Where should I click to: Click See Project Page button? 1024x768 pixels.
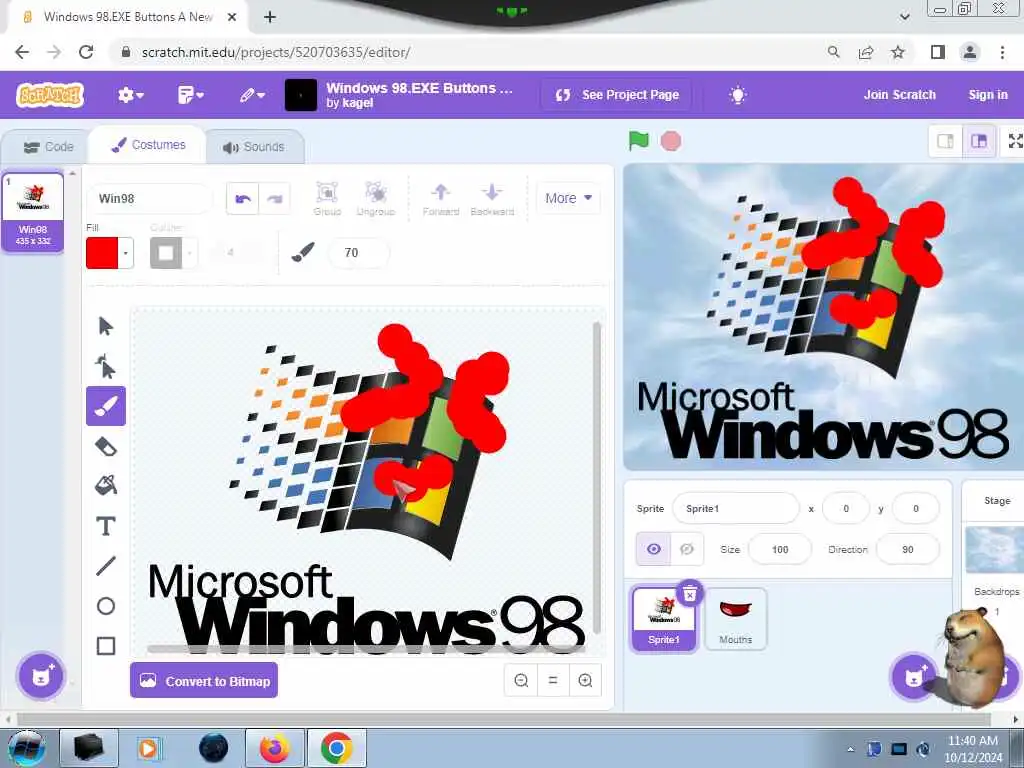[x=617, y=95]
